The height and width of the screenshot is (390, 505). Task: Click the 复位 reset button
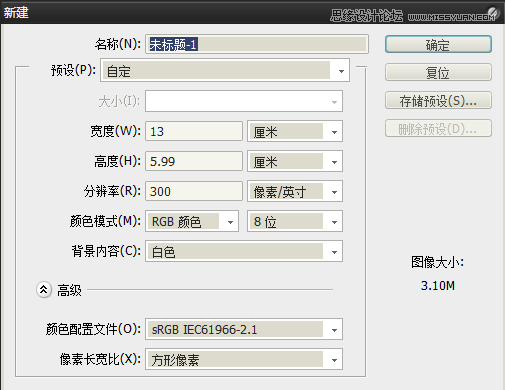[x=438, y=72]
